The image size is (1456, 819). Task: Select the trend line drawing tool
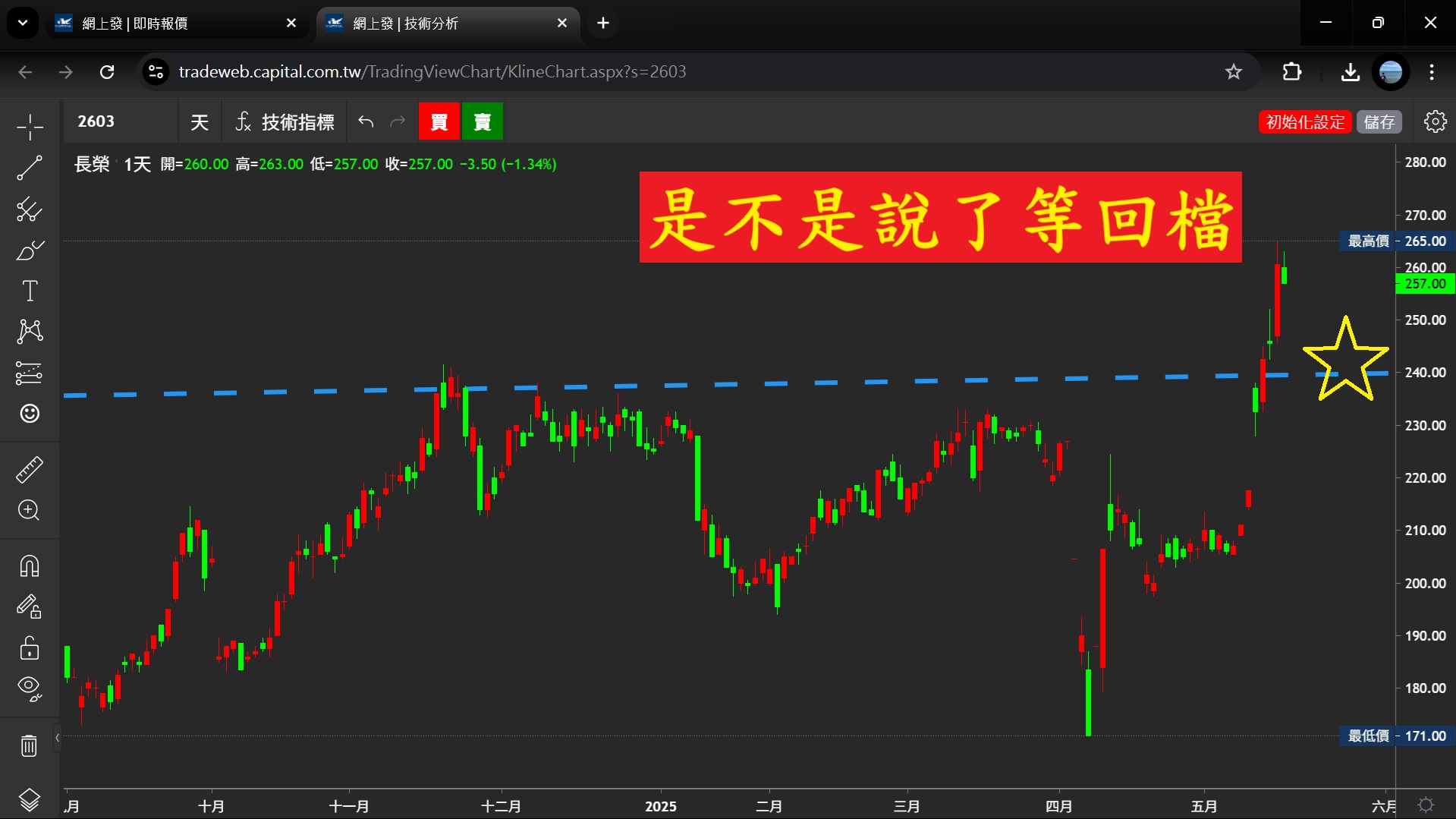[x=30, y=168]
